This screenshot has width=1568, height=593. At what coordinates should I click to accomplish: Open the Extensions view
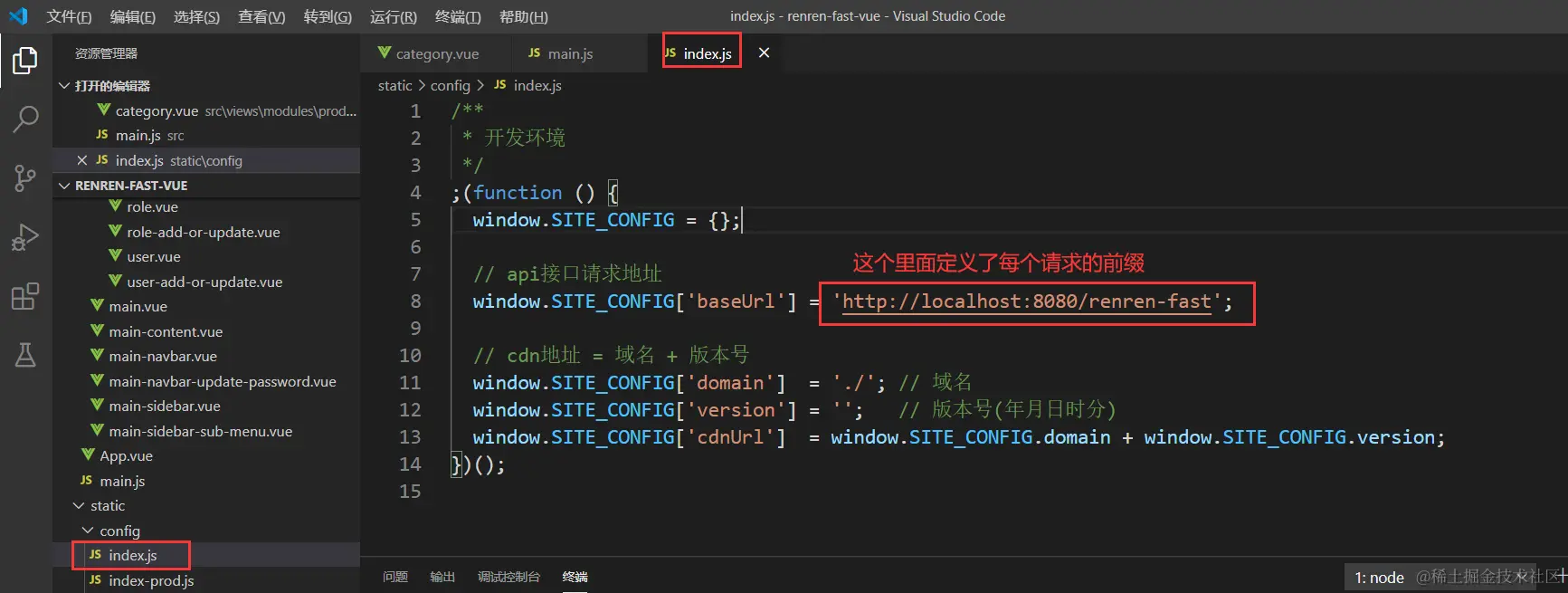click(x=25, y=296)
